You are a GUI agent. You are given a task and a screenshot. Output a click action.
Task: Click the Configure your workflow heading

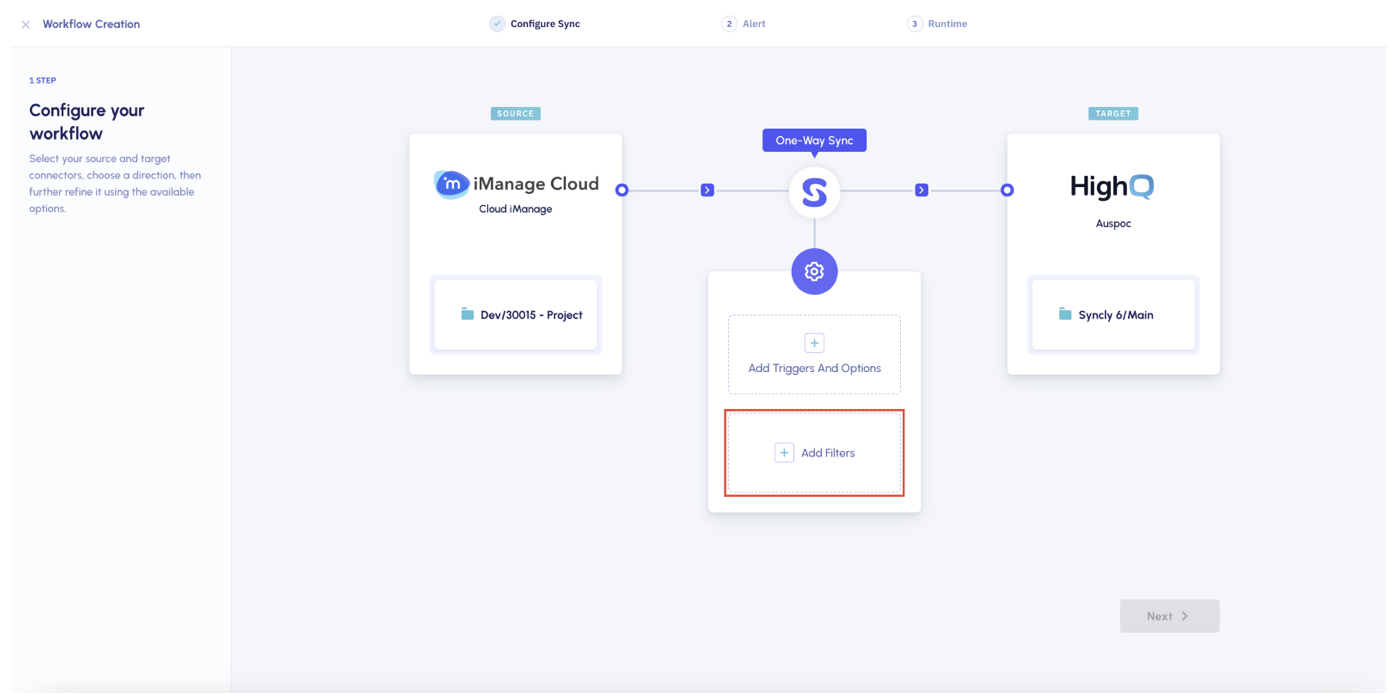[x=87, y=122]
